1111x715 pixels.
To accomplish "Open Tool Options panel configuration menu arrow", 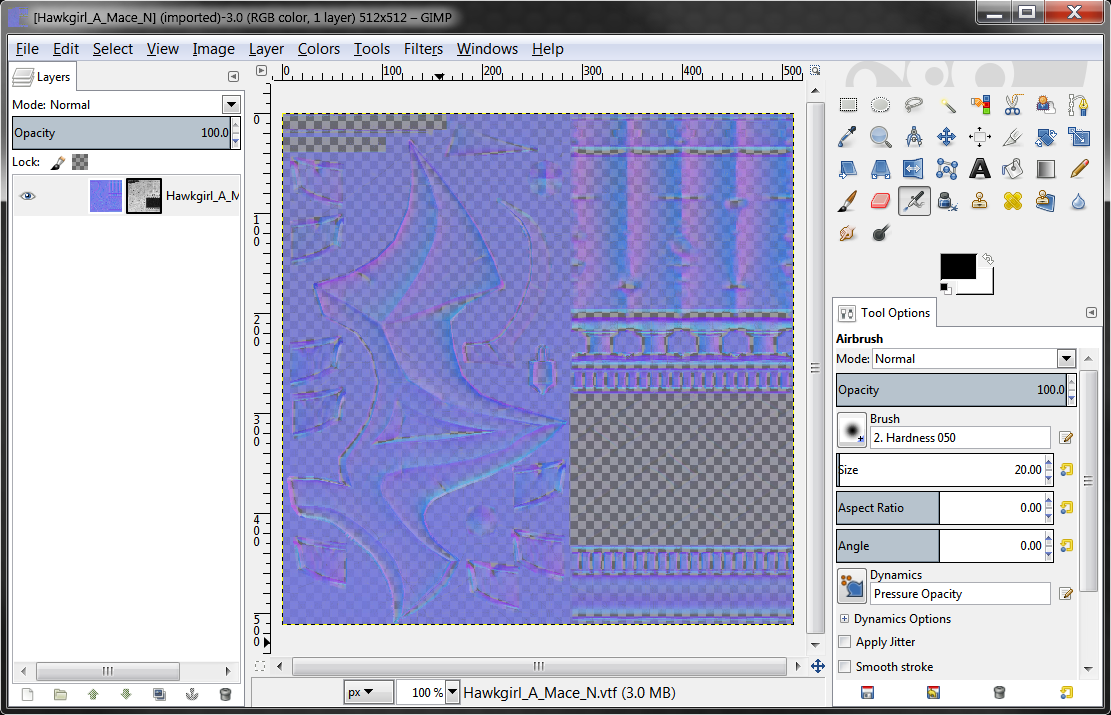I will [1091, 313].
